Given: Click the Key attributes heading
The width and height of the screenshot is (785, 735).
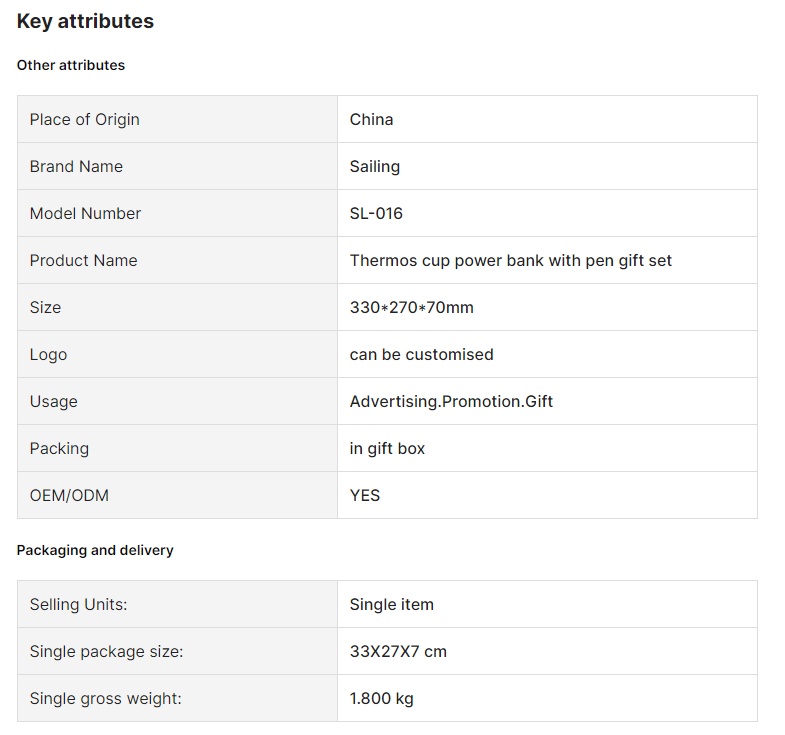Looking at the screenshot, I should pos(85,22).
